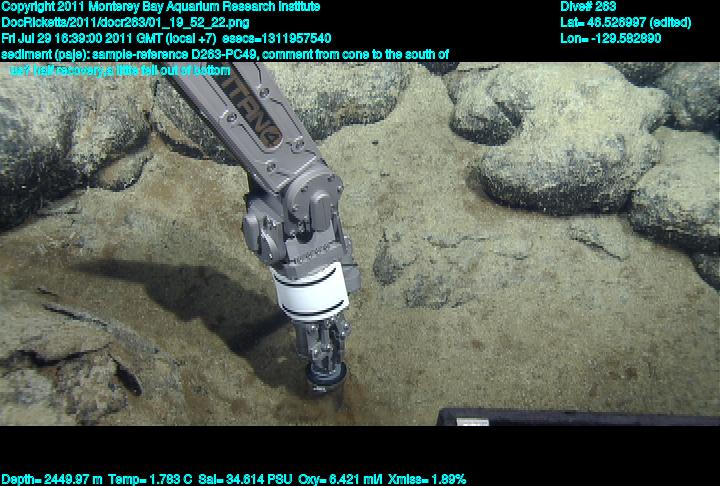Click the Copyright 2011 Monterey Bay Aquarium text

coord(161,7)
